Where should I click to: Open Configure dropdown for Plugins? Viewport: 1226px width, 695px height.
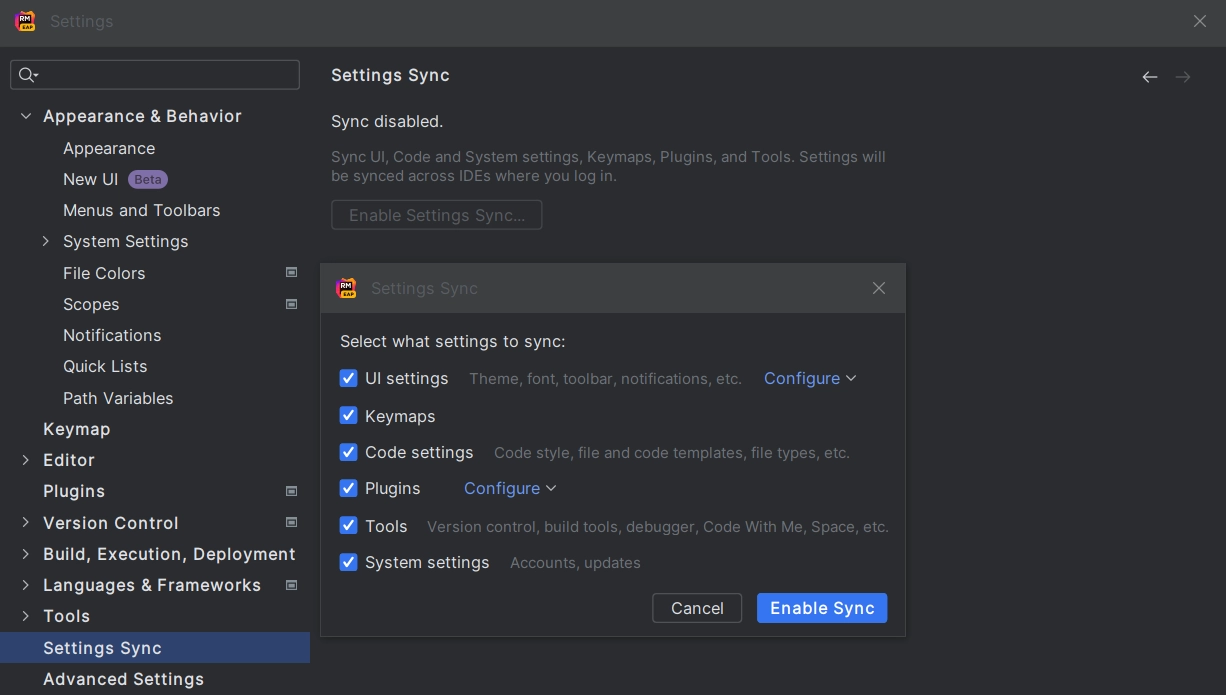(x=510, y=488)
